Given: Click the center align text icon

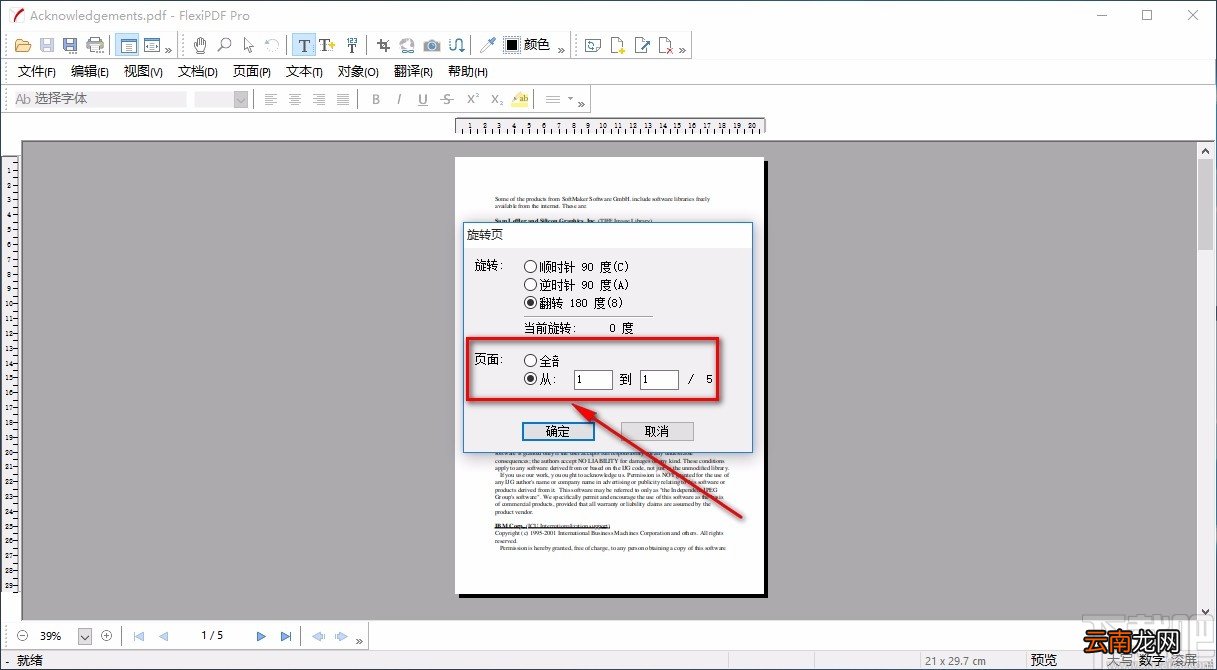Looking at the screenshot, I should tap(295, 99).
